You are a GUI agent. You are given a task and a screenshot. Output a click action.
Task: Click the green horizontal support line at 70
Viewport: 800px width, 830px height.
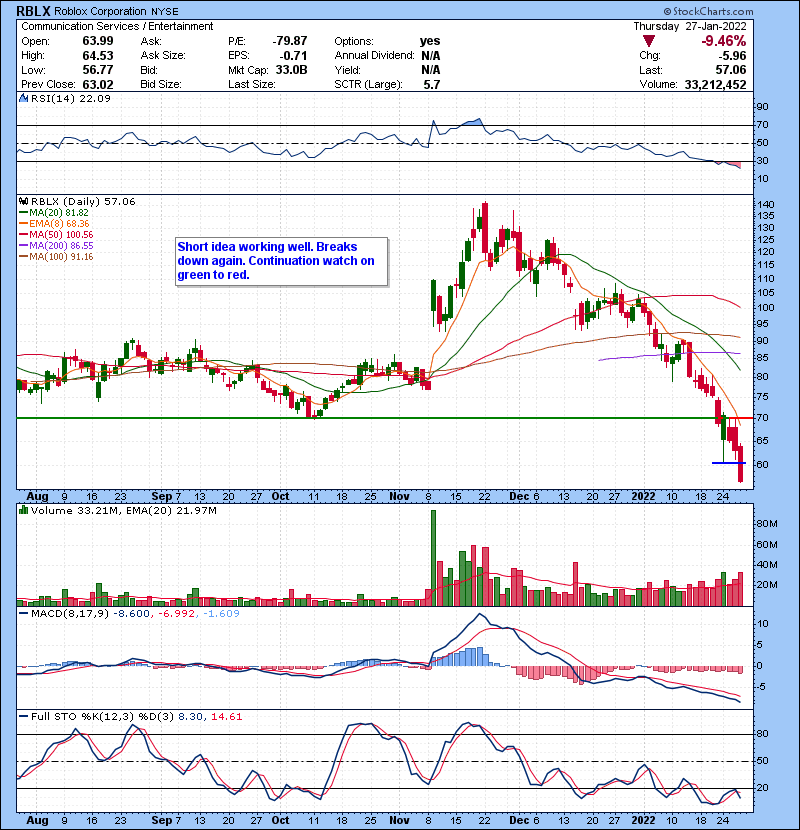click(x=300, y=418)
